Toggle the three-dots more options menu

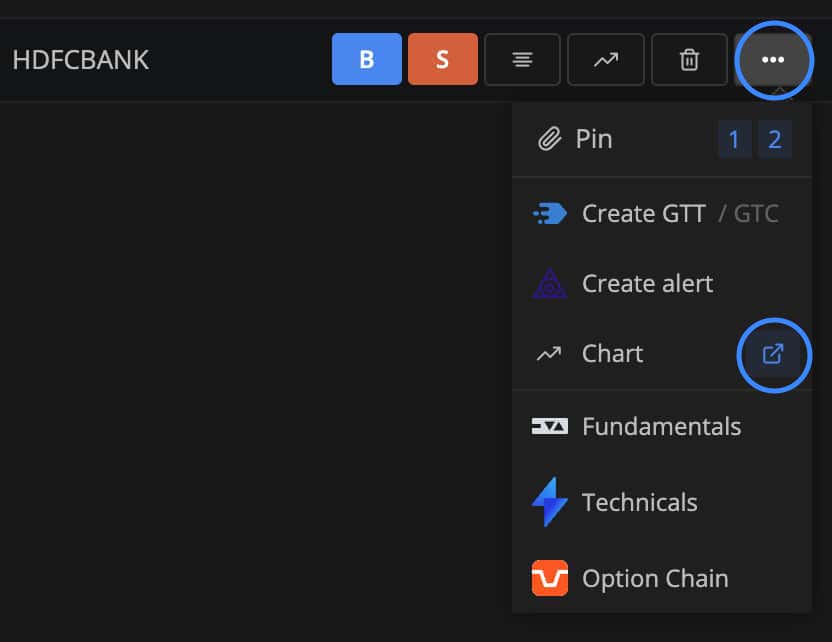click(773, 59)
